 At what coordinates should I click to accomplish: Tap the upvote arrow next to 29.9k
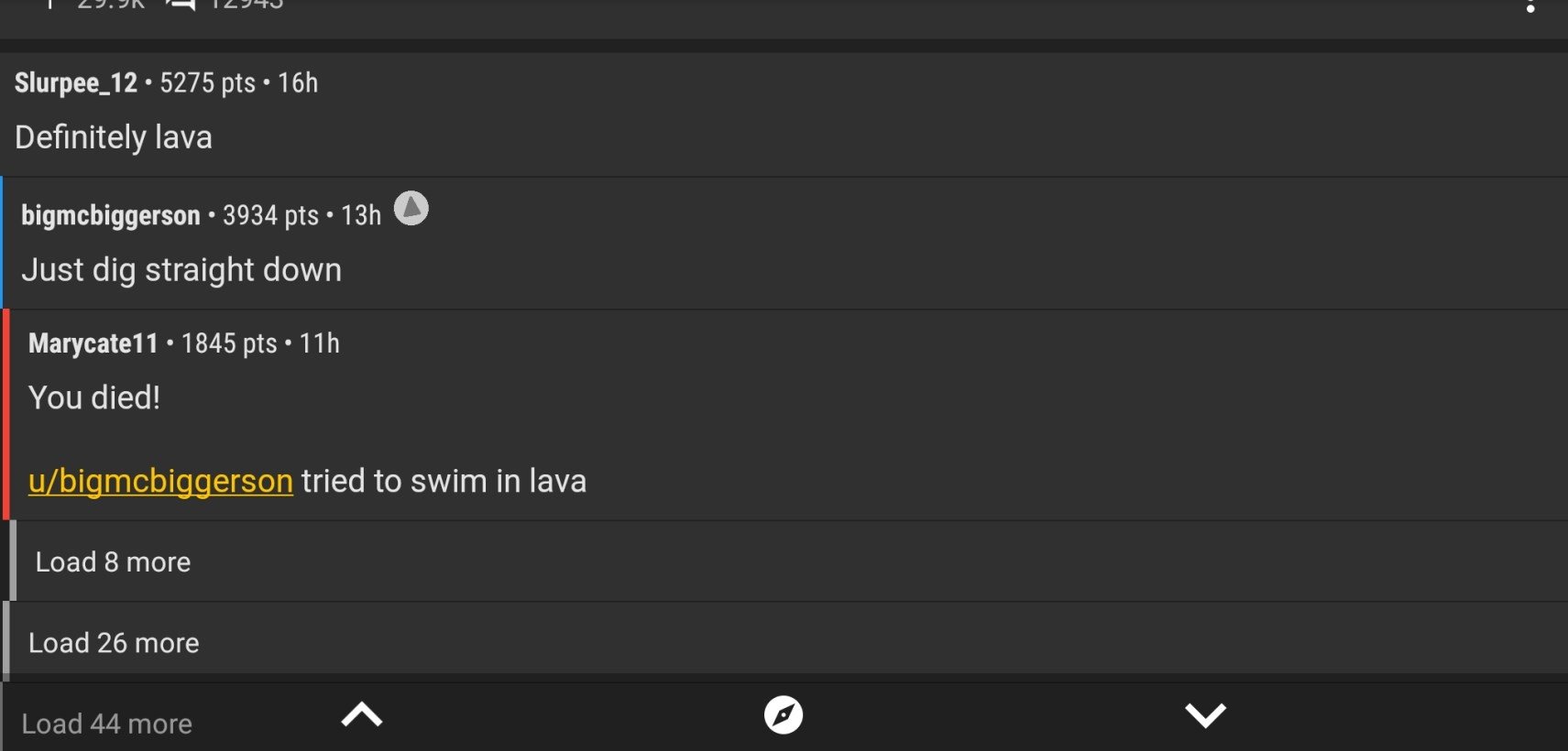[x=49, y=4]
